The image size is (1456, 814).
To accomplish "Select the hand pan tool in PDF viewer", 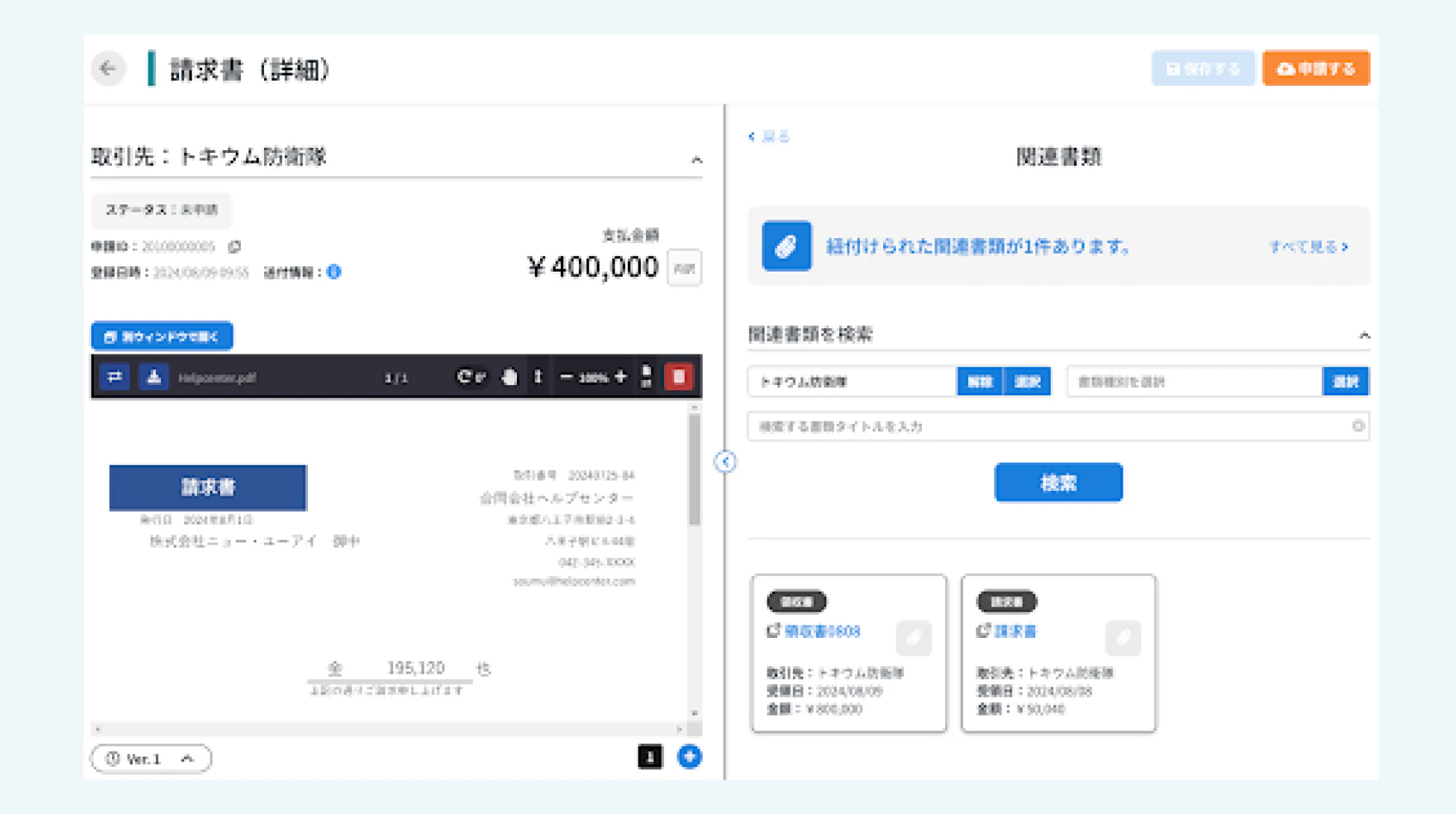I will click(x=509, y=377).
